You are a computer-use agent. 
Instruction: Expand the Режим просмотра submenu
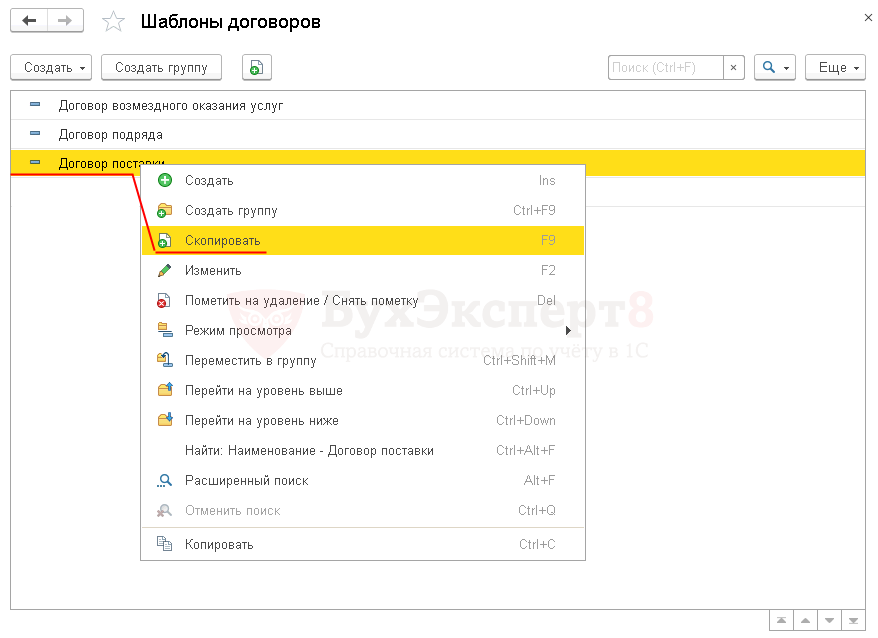click(362, 331)
